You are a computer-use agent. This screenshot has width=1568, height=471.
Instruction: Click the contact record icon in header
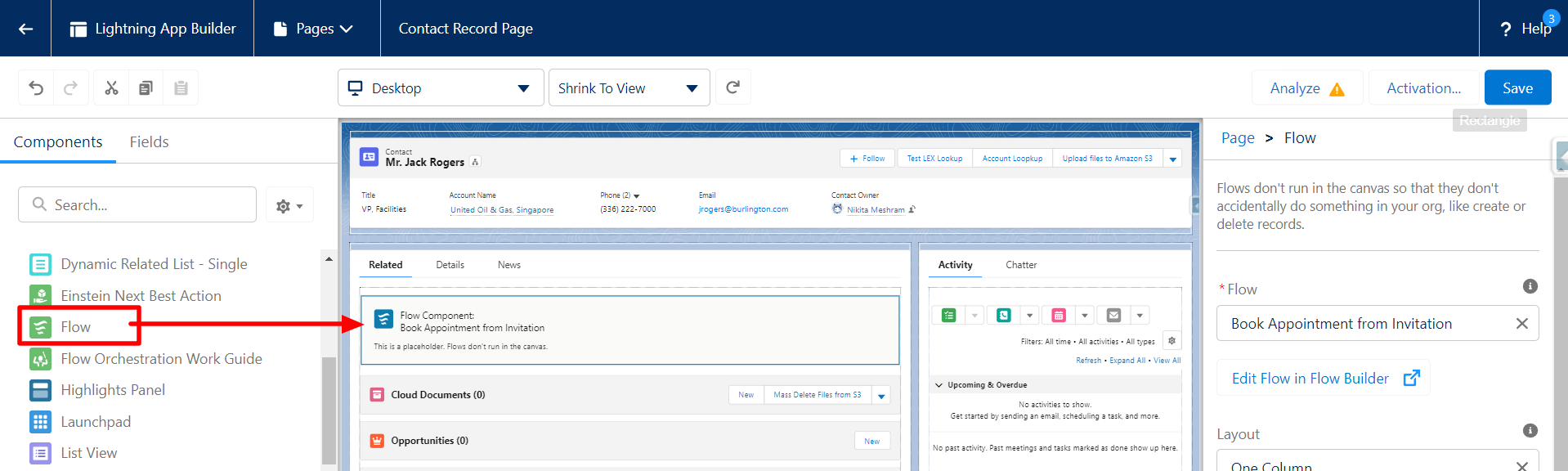coord(369,157)
